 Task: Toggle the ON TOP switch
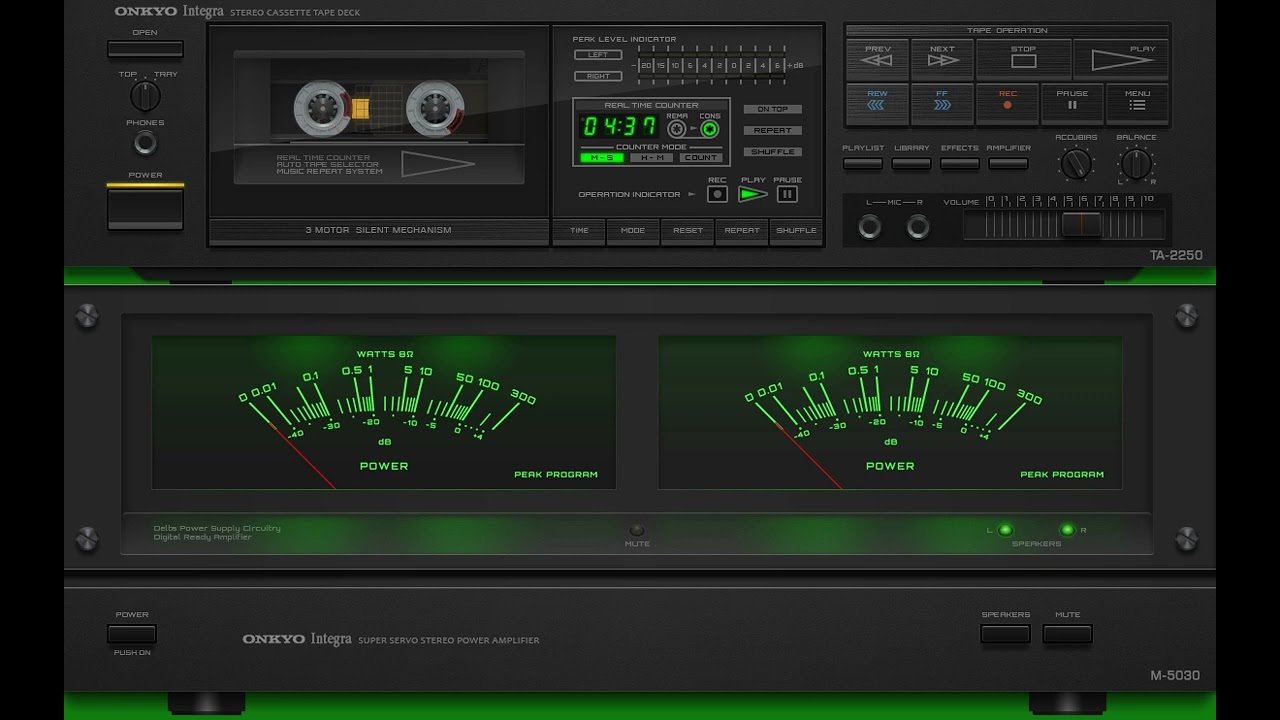coord(772,109)
